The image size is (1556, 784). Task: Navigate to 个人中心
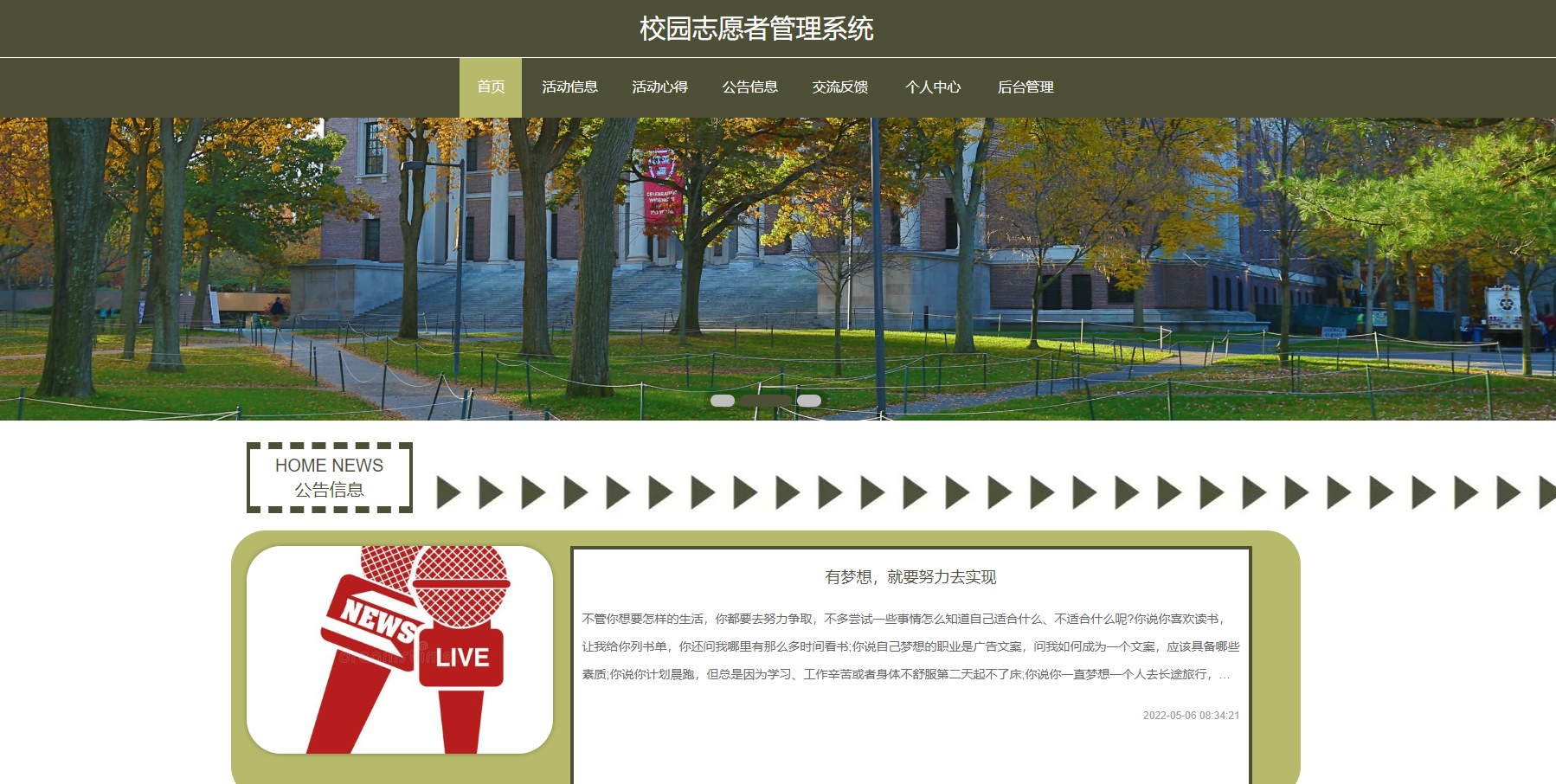[932, 87]
